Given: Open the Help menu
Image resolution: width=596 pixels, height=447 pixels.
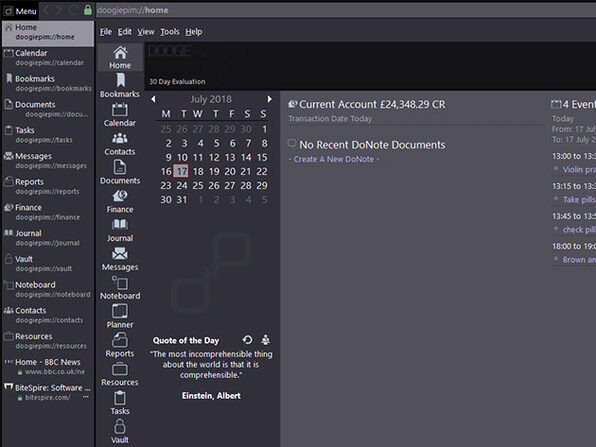Looking at the screenshot, I should coord(193,32).
